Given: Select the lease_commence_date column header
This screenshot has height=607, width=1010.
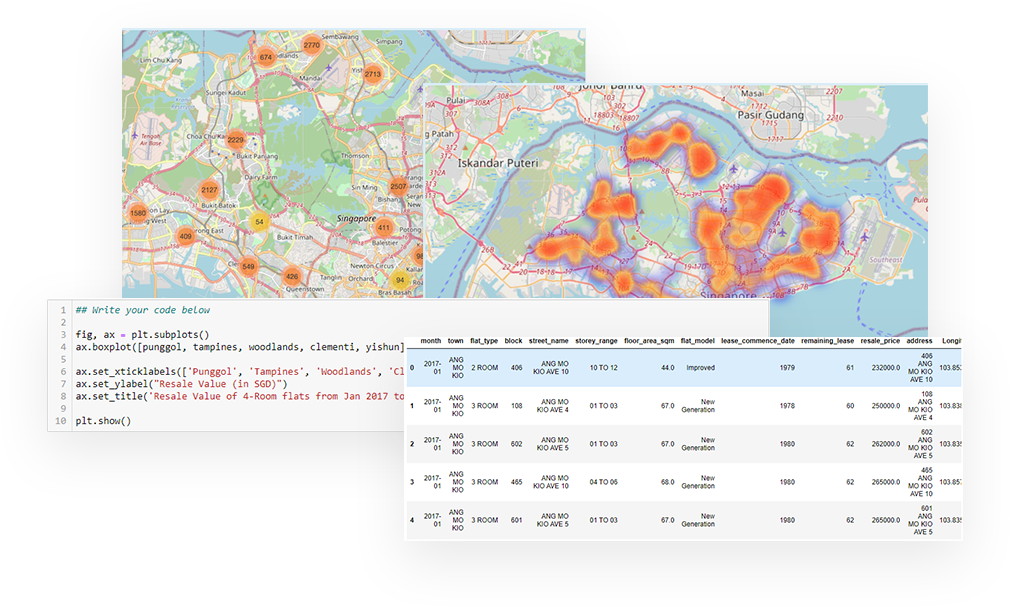Looking at the screenshot, I should pos(757,341).
